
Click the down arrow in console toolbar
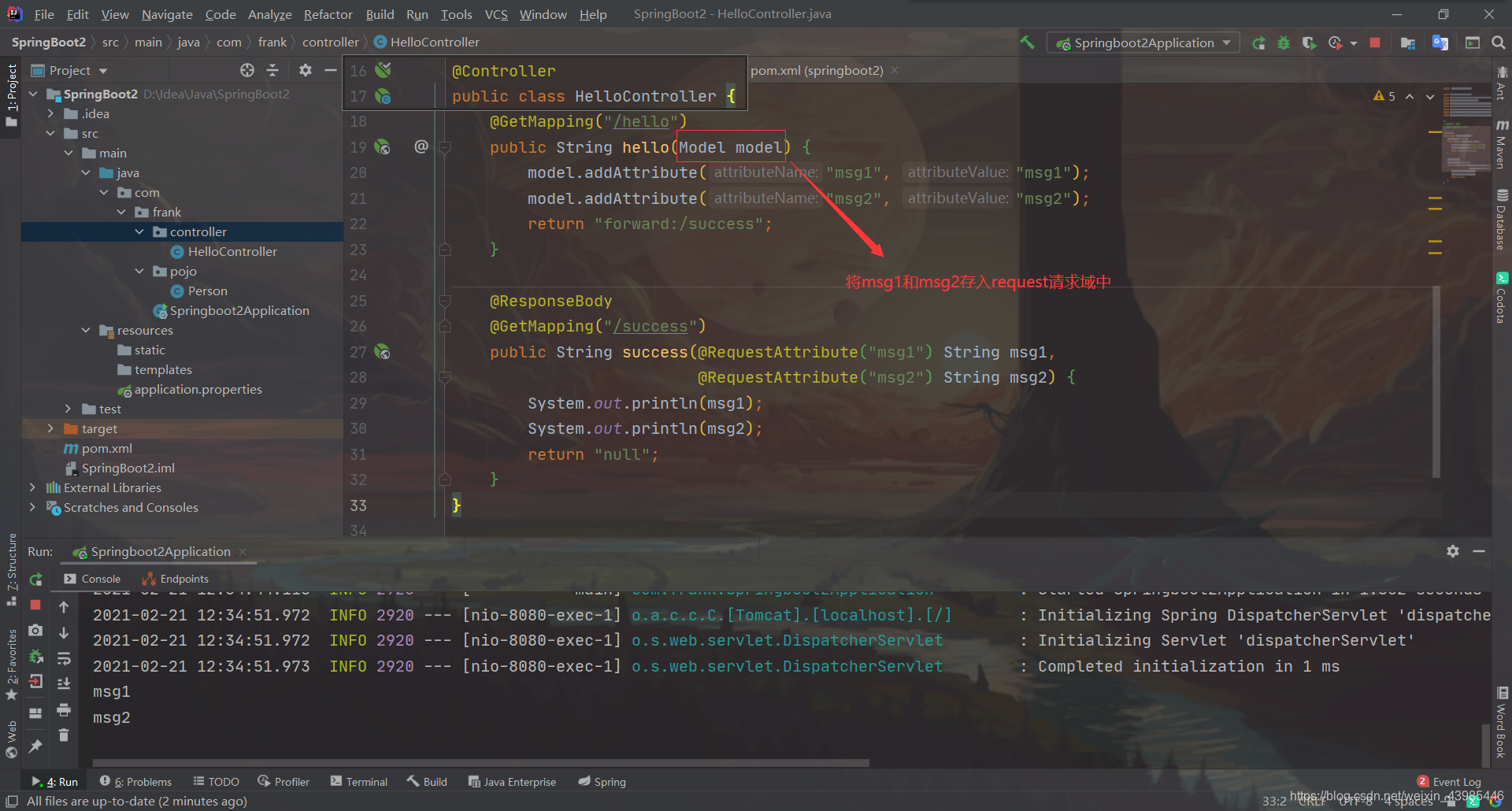64,633
